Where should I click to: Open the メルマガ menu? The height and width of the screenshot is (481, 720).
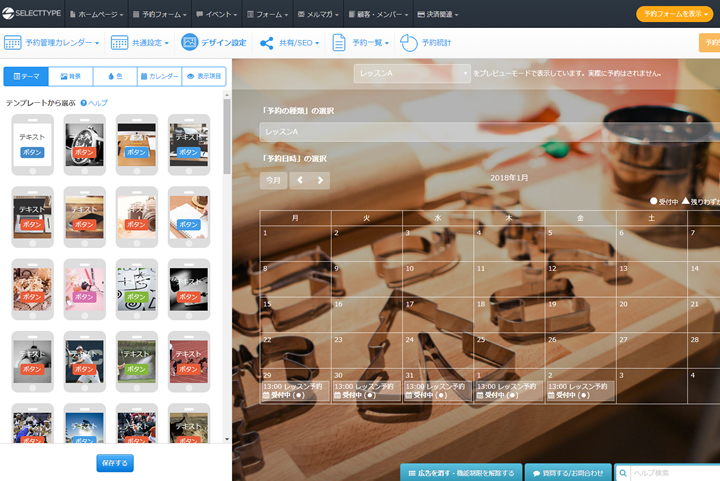[x=318, y=15]
